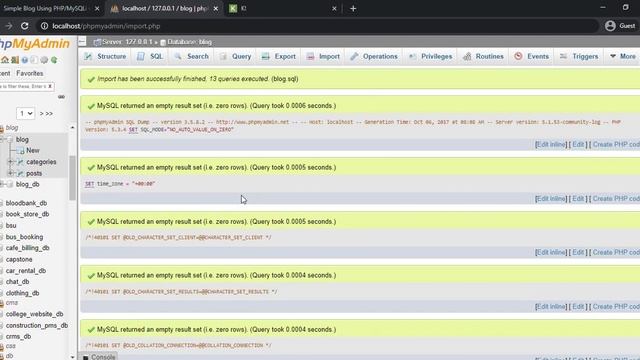Click the phpMyAdmin Home icon

[x=5, y=60]
